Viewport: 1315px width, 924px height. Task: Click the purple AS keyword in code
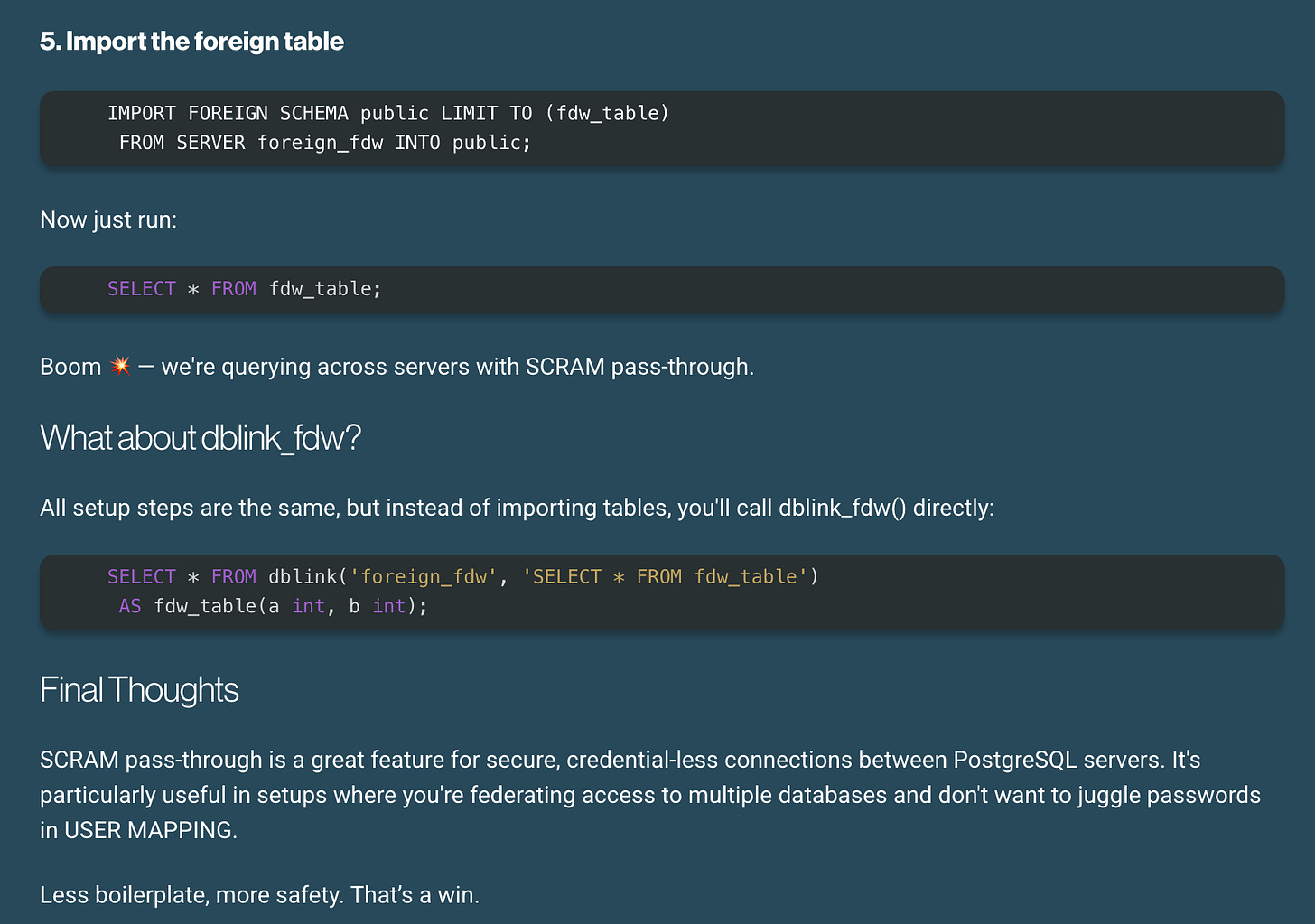point(130,606)
